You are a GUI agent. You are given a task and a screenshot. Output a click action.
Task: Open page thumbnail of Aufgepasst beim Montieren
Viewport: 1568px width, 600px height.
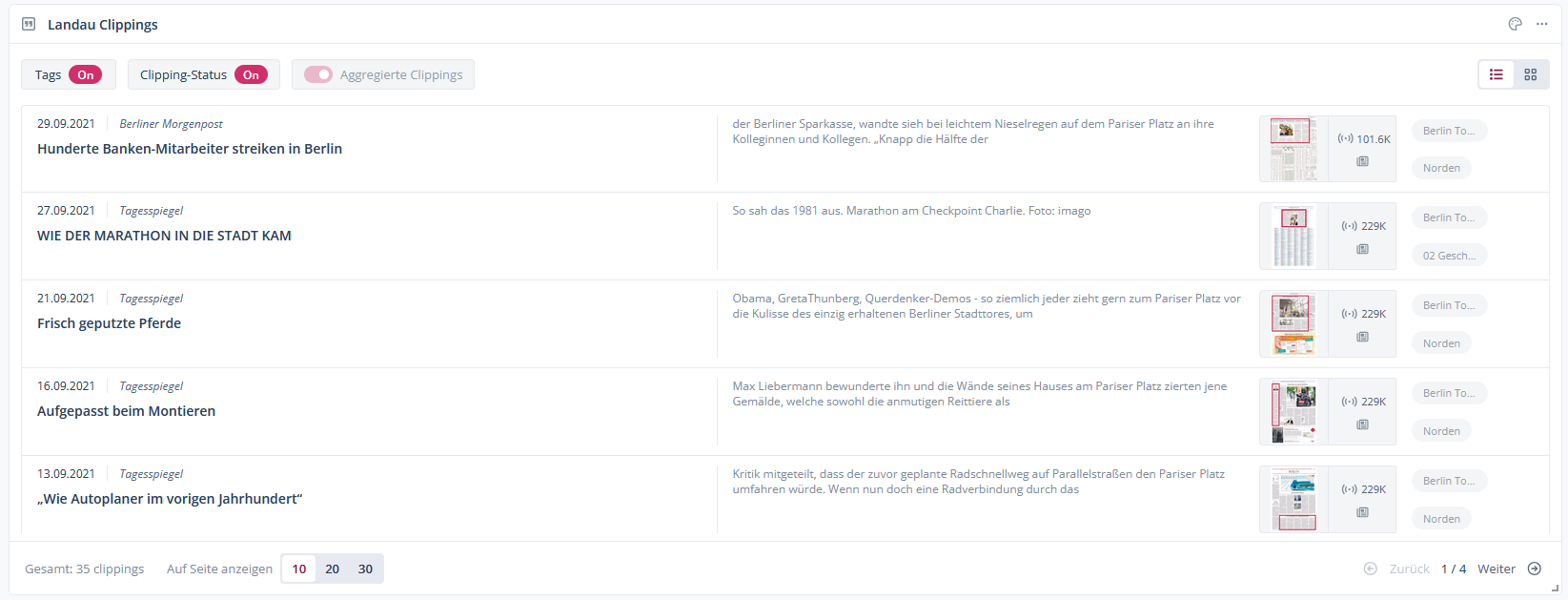point(1293,411)
